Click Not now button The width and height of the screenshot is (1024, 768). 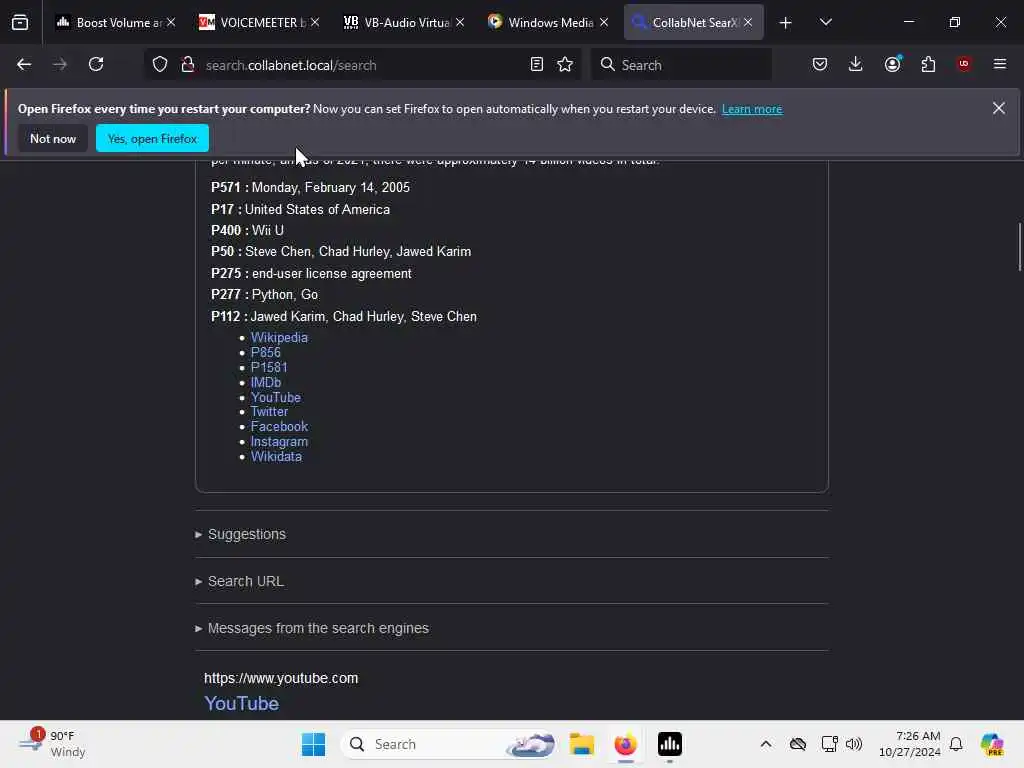(53, 138)
